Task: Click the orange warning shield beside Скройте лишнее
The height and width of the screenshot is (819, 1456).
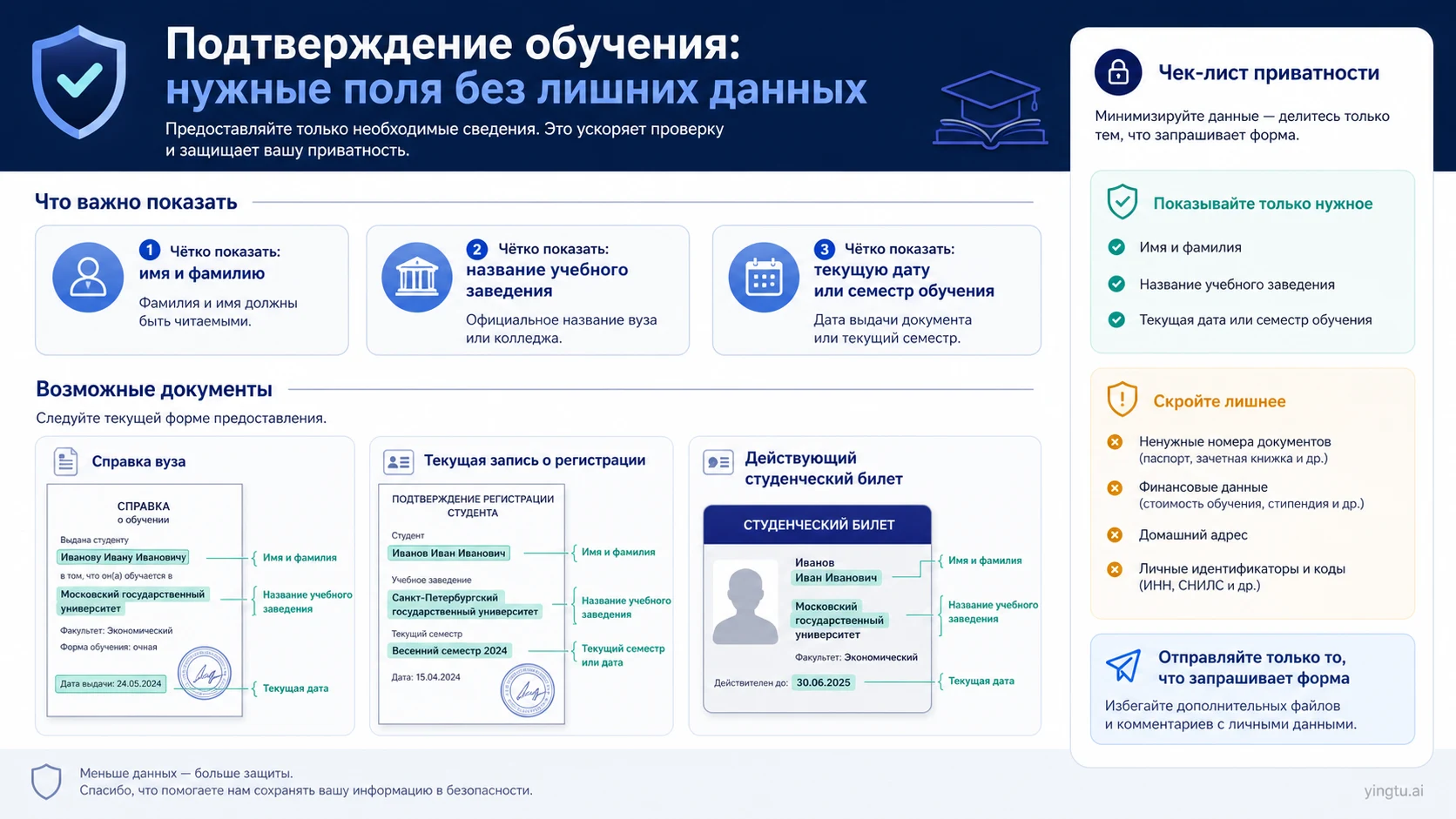Action: 1122,399
